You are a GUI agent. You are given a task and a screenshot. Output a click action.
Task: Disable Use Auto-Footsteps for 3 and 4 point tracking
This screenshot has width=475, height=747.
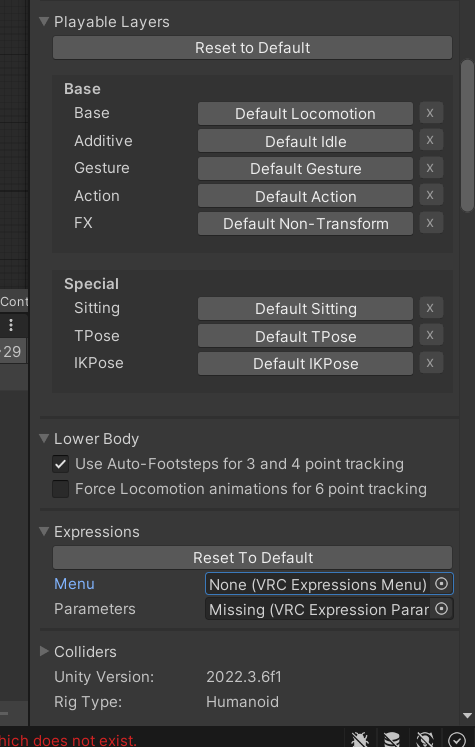61,464
